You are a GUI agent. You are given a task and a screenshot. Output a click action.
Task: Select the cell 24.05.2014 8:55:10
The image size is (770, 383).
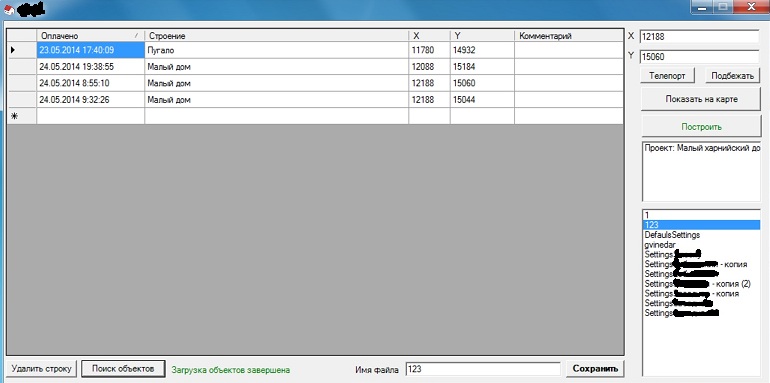point(90,83)
